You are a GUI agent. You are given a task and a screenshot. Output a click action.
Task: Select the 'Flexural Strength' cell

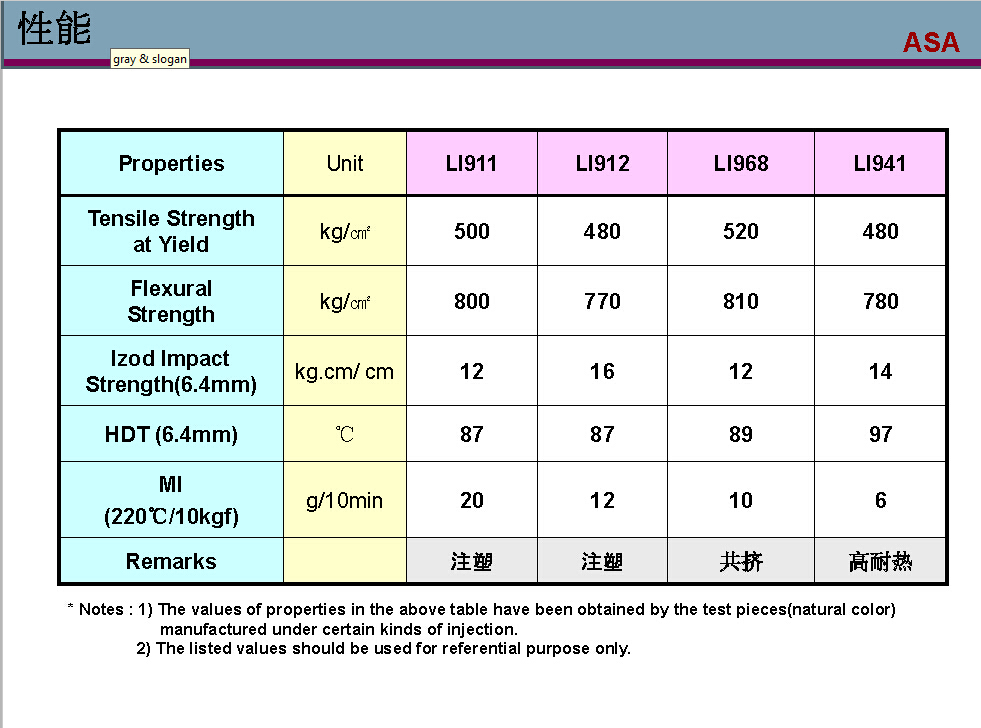click(x=171, y=301)
